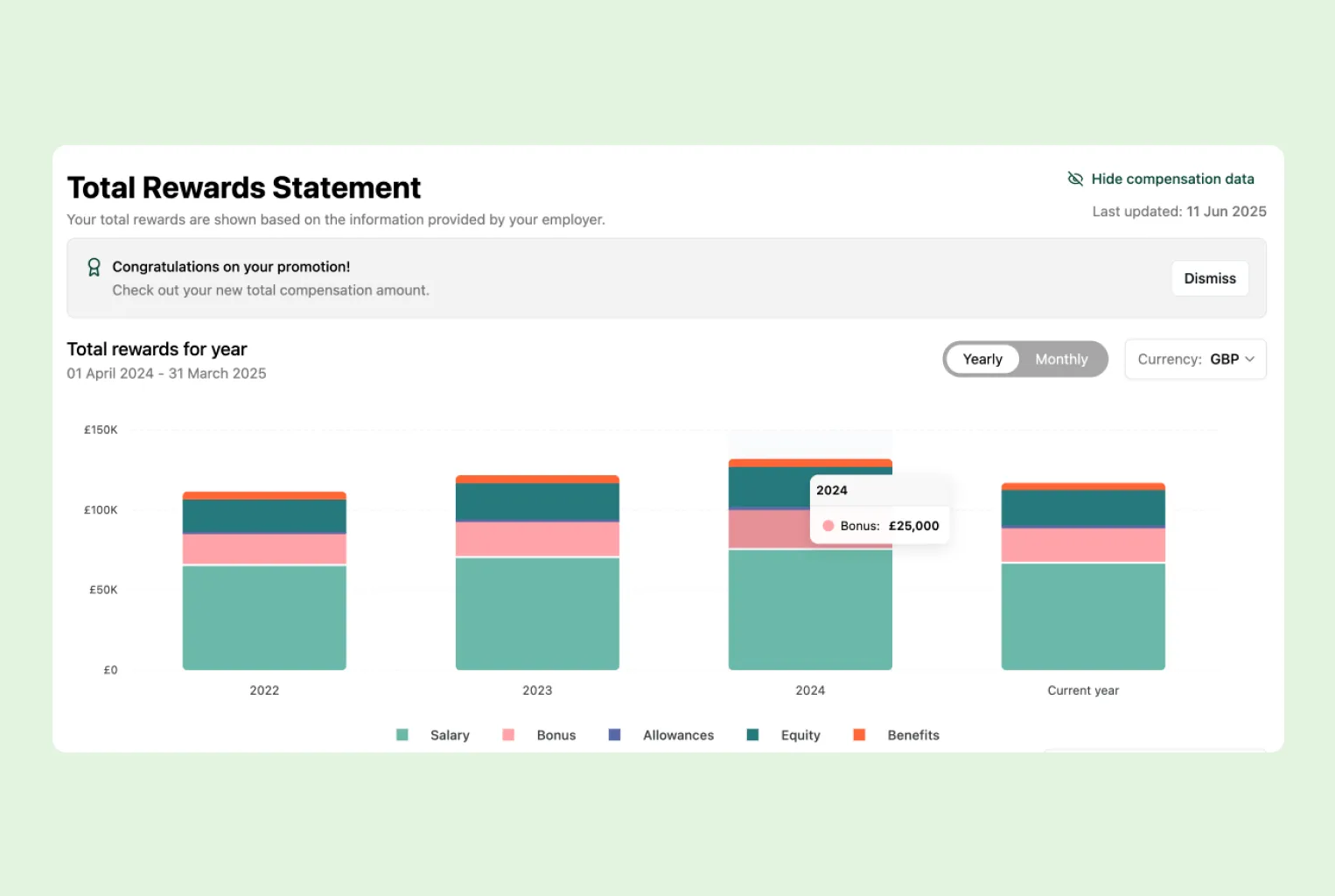Click the 2024 benefits bar segment
The image size is (1335, 896).
click(x=810, y=463)
